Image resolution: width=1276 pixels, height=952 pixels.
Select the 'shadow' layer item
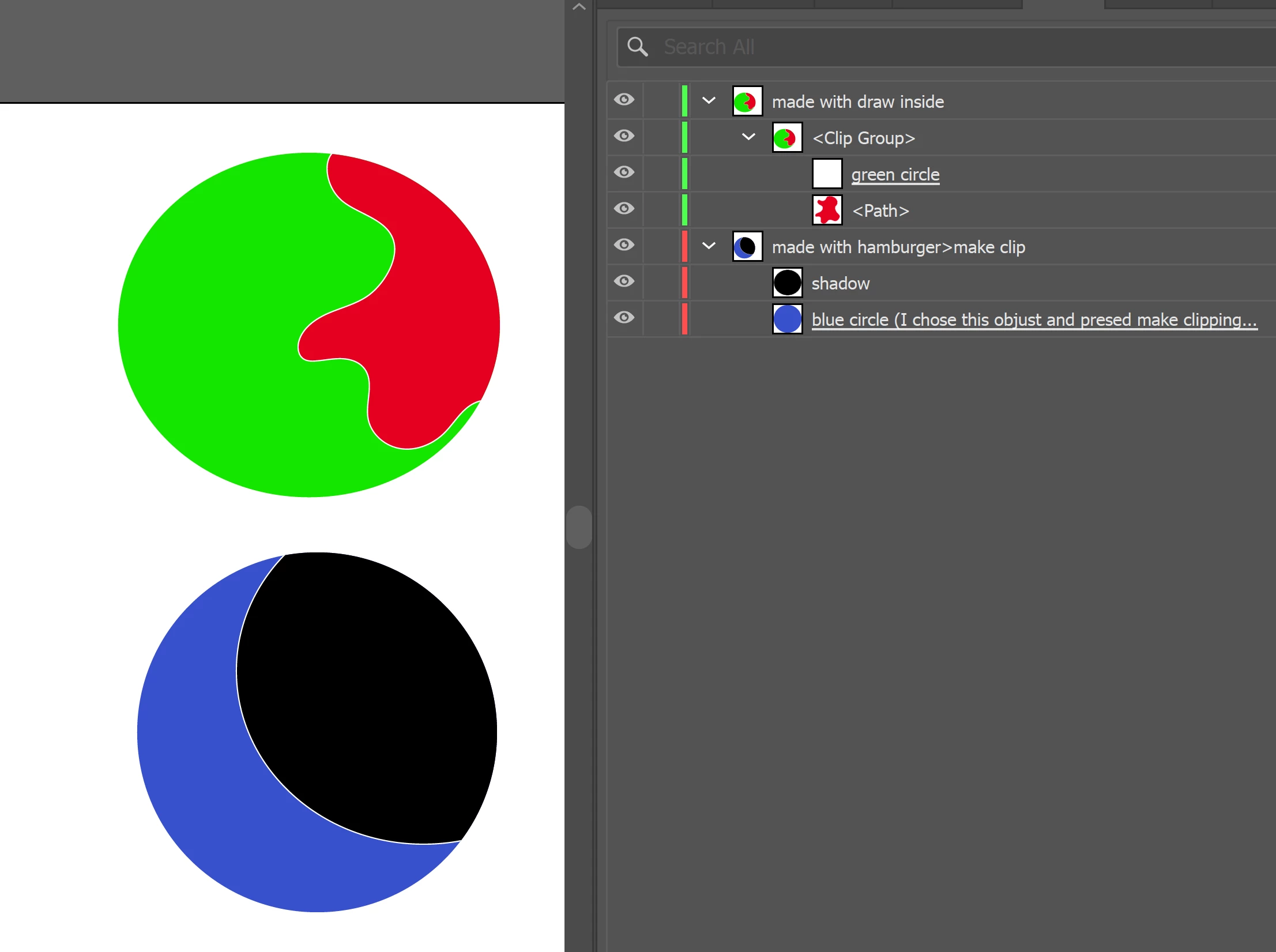click(x=840, y=284)
